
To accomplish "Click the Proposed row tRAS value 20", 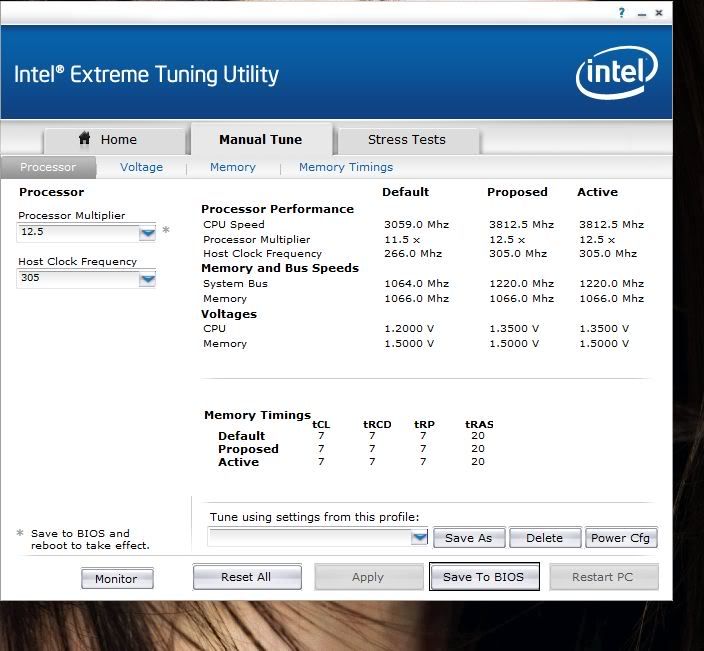I will (x=478, y=449).
